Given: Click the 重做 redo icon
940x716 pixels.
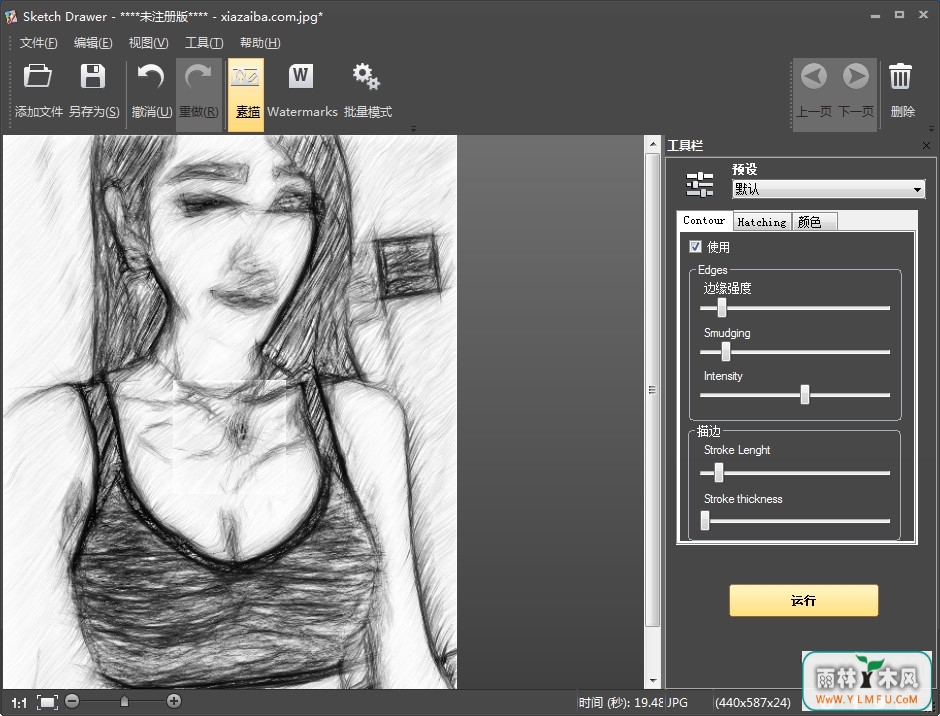Looking at the screenshot, I should click(x=198, y=77).
